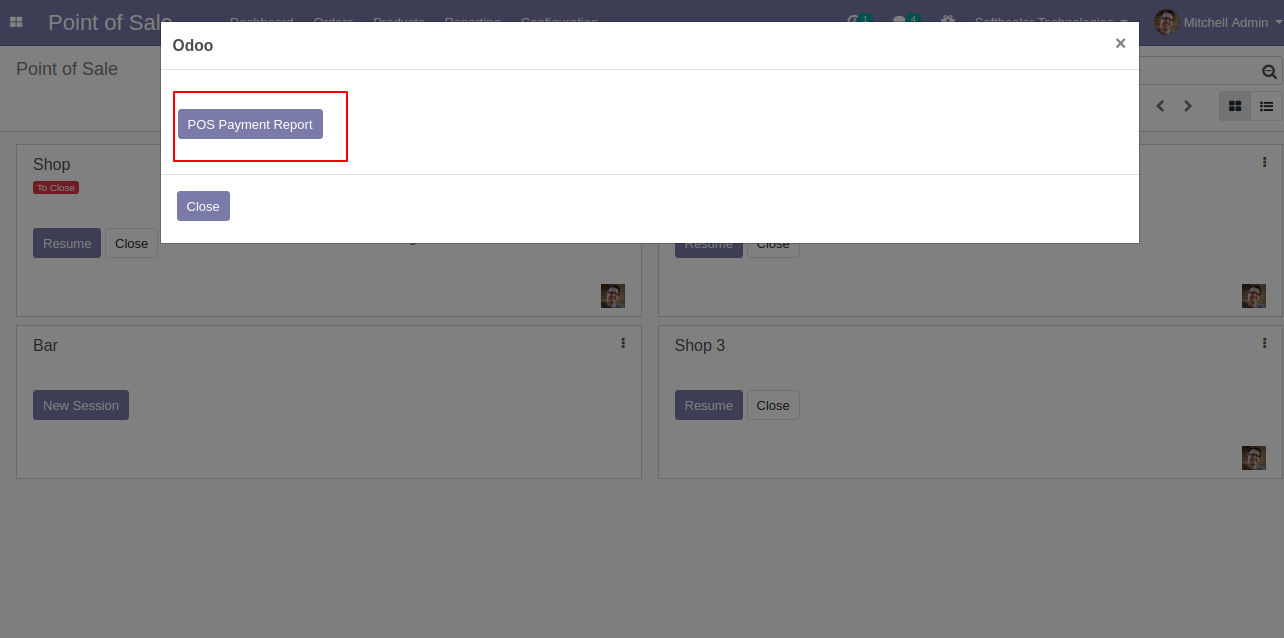
Task: Go to next page arrow
Action: (x=1188, y=106)
